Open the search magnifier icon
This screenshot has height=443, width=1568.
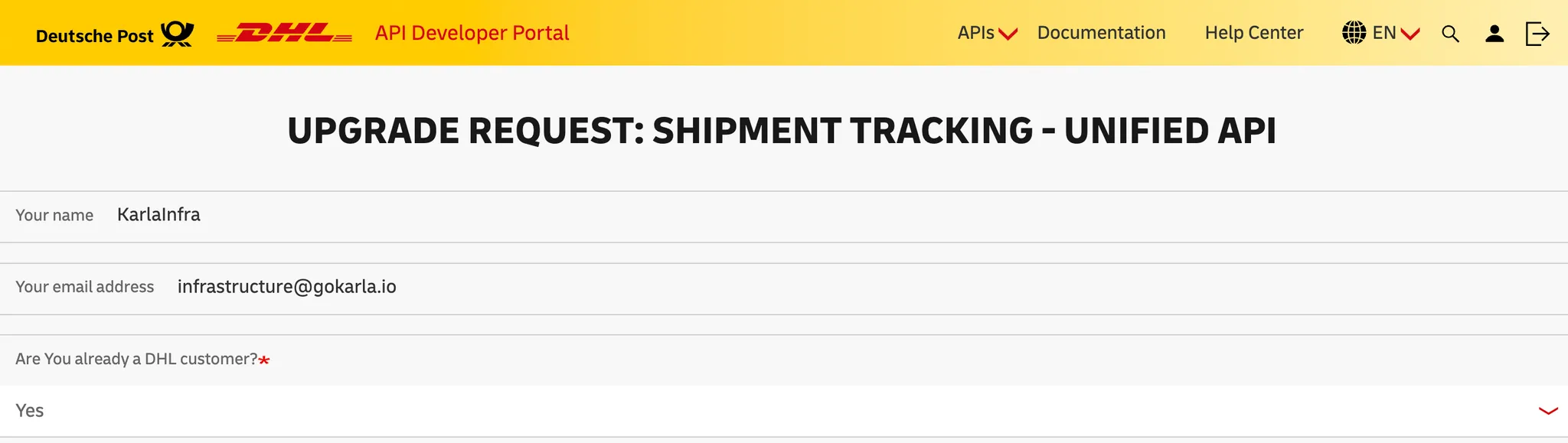click(1450, 34)
